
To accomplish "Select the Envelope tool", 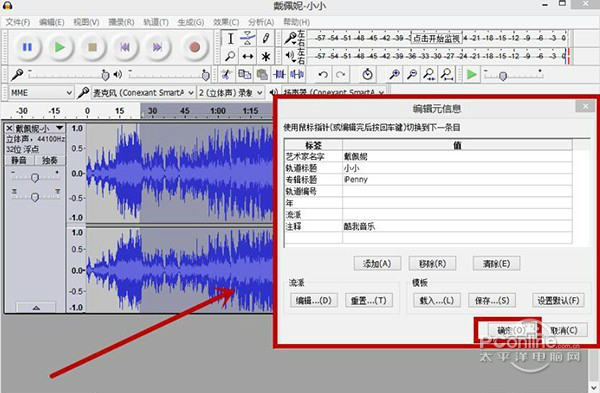I will point(248,38).
